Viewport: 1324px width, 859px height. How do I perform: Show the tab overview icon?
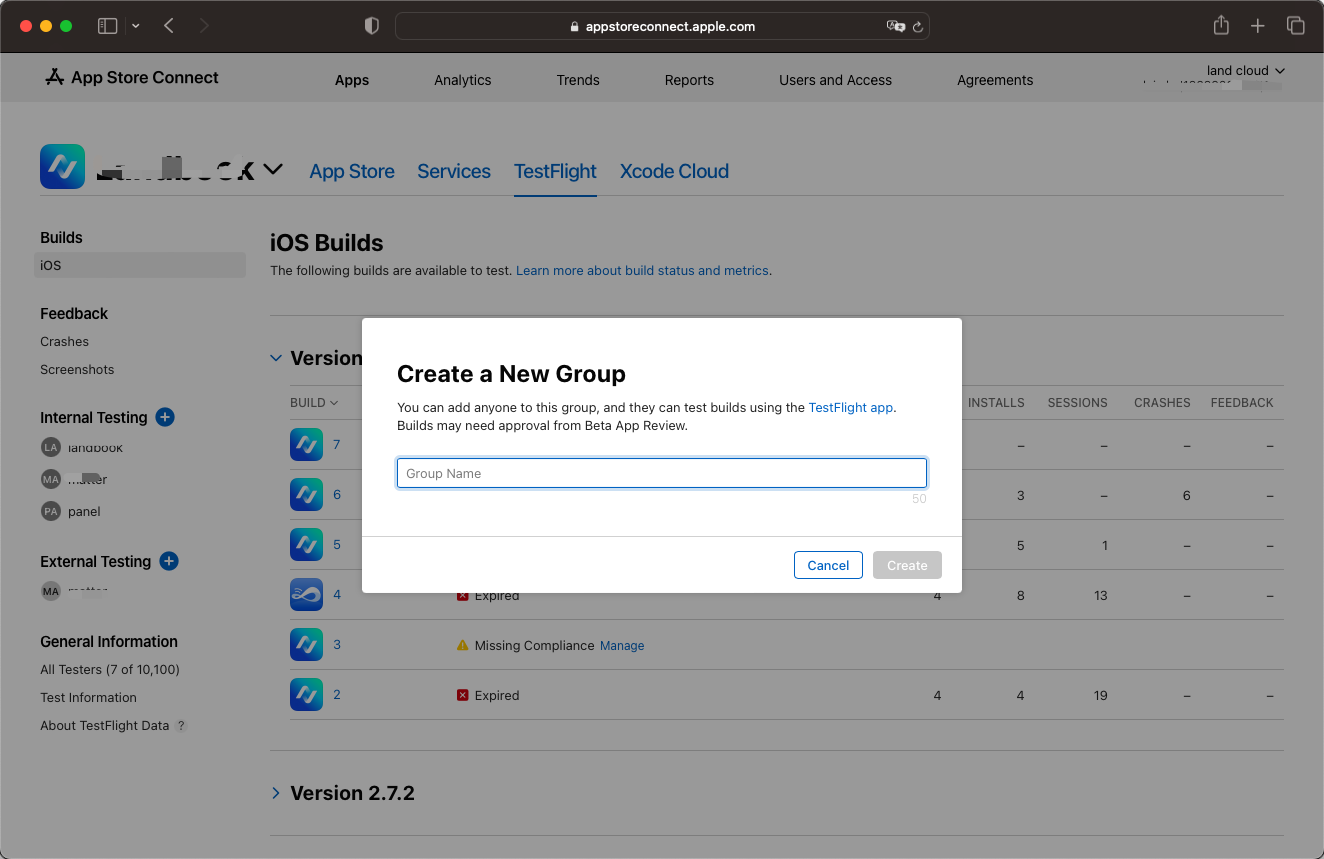pyautogui.click(x=1295, y=26)
